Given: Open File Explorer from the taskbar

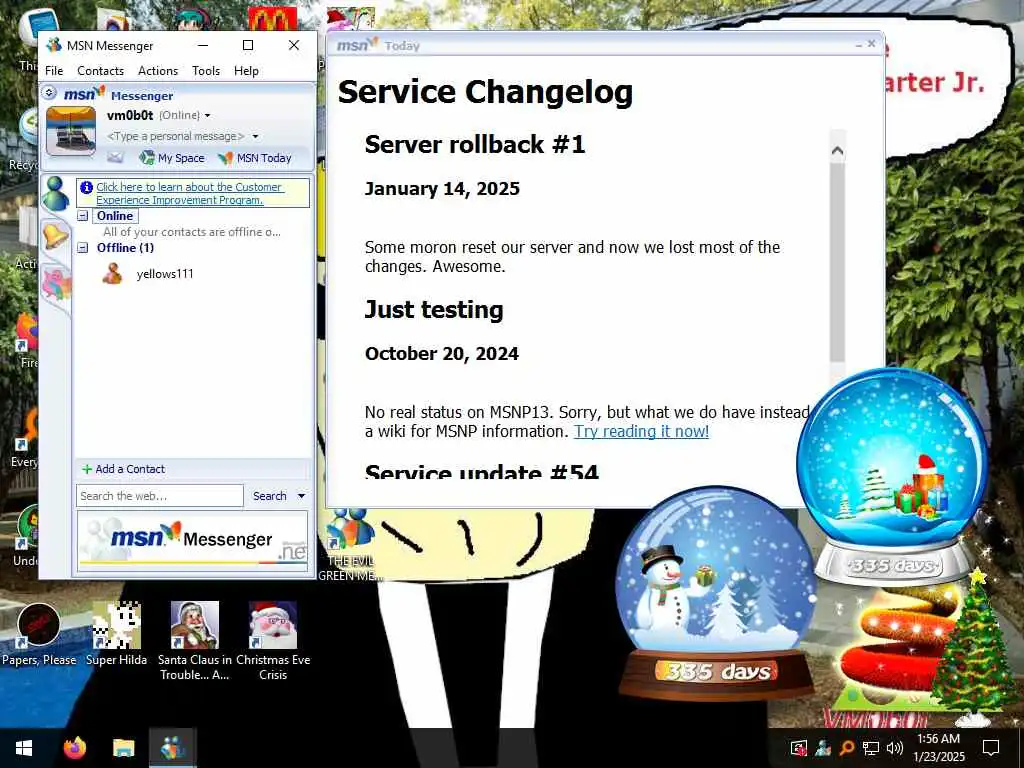Looking at the screenshot, I should pyautogui.click(x=123, y=748).
